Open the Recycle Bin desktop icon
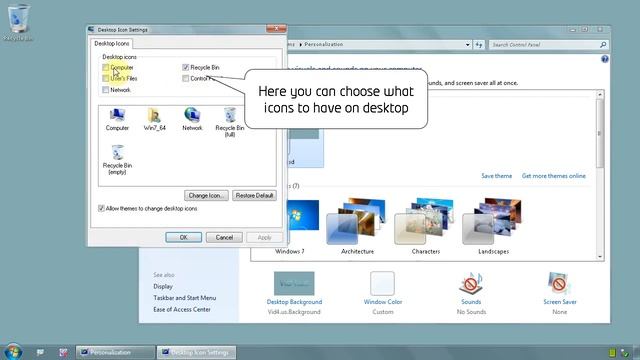The width and height of the screenshot is (640, 360). pos(18,22)
